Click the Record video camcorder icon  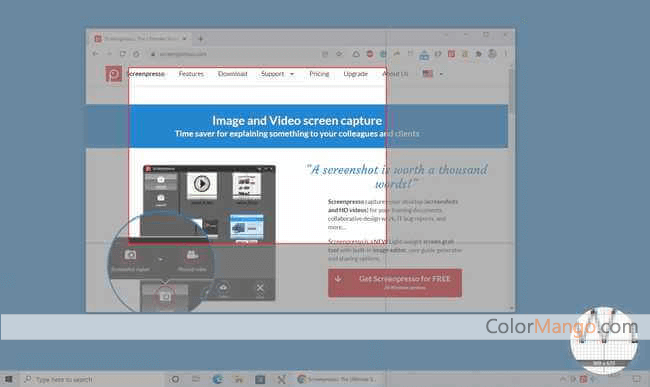[192, 255]
